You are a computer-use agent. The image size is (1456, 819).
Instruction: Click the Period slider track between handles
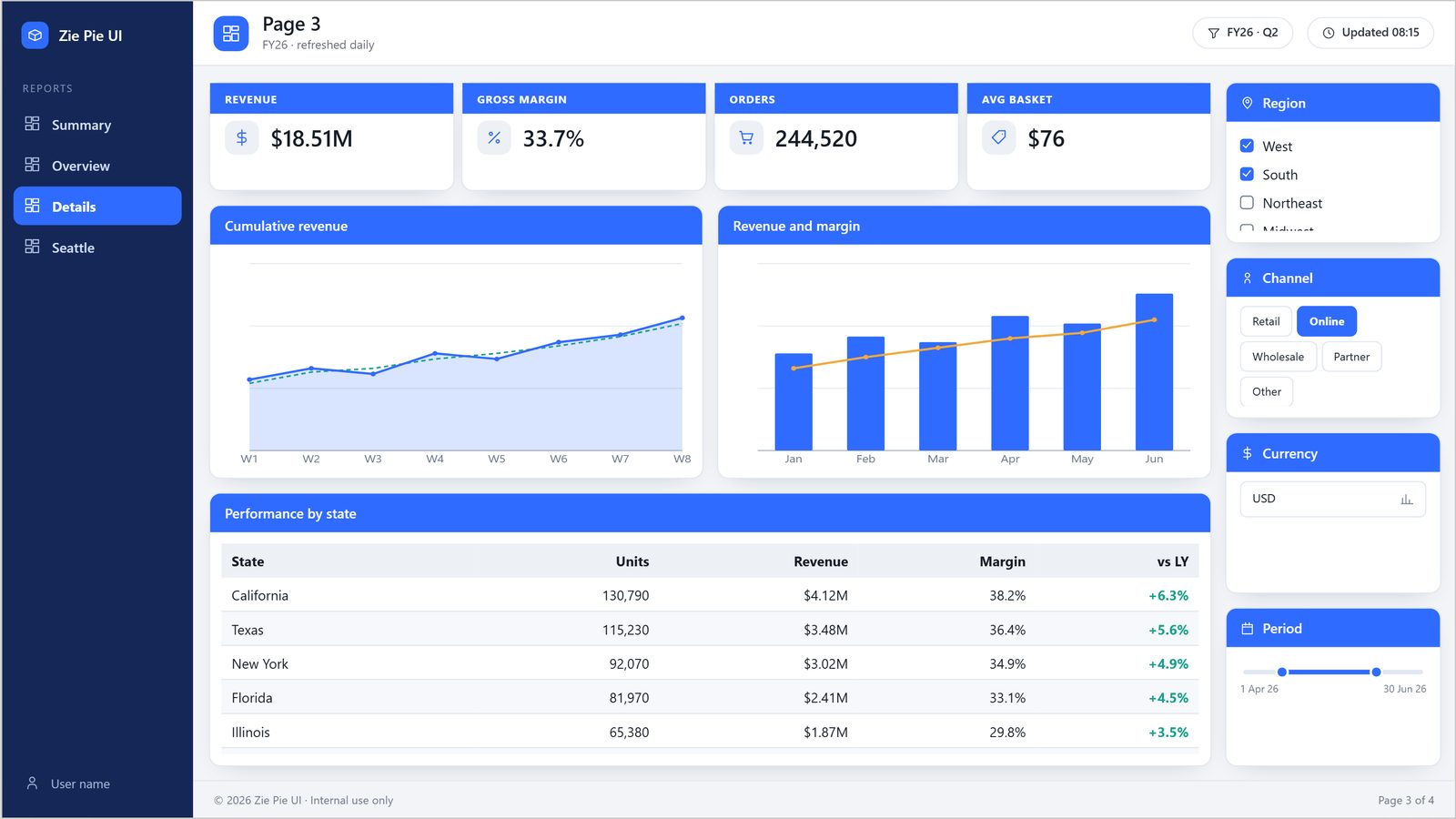click(x=1329, y=672)
